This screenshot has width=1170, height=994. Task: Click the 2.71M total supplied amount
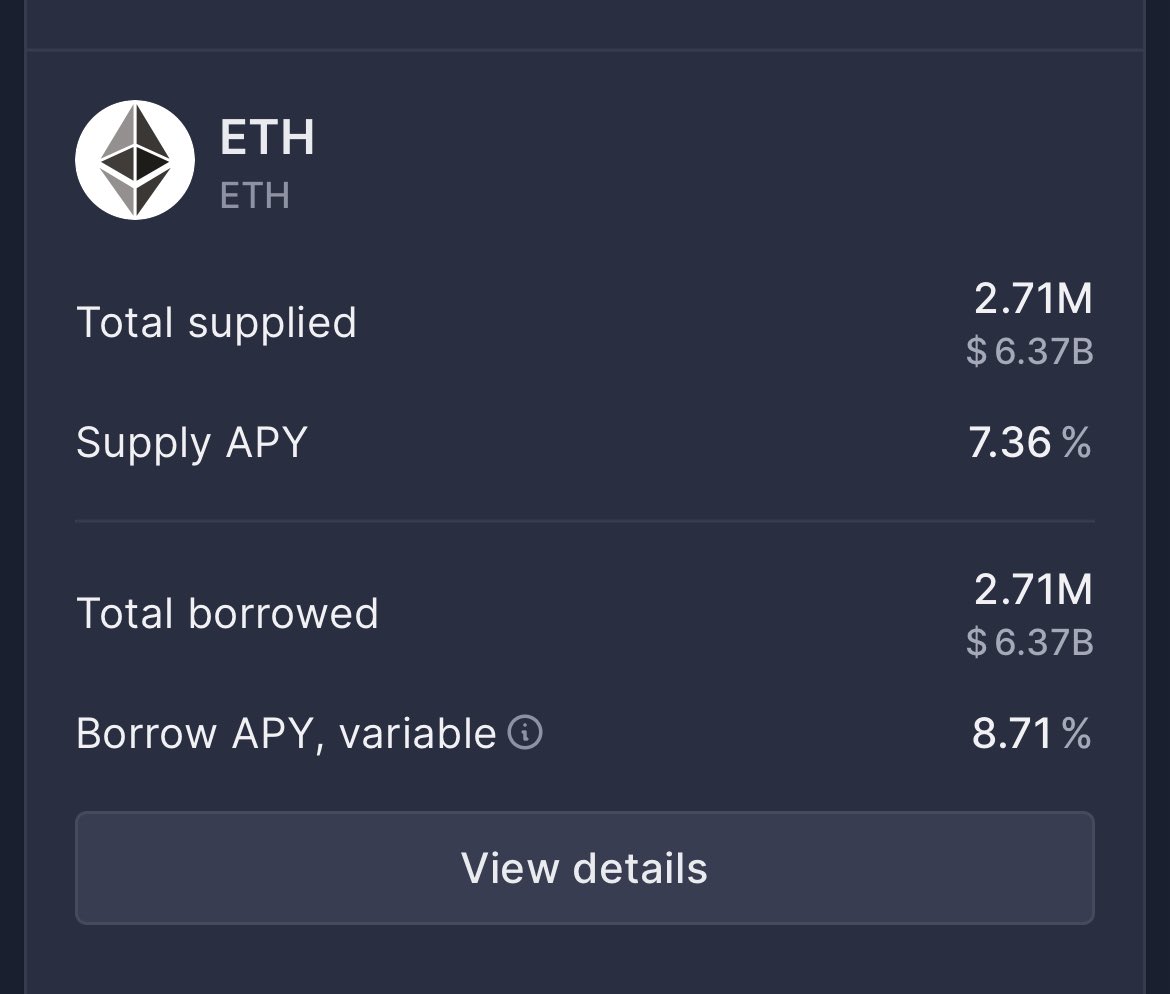click(1033, 298)
